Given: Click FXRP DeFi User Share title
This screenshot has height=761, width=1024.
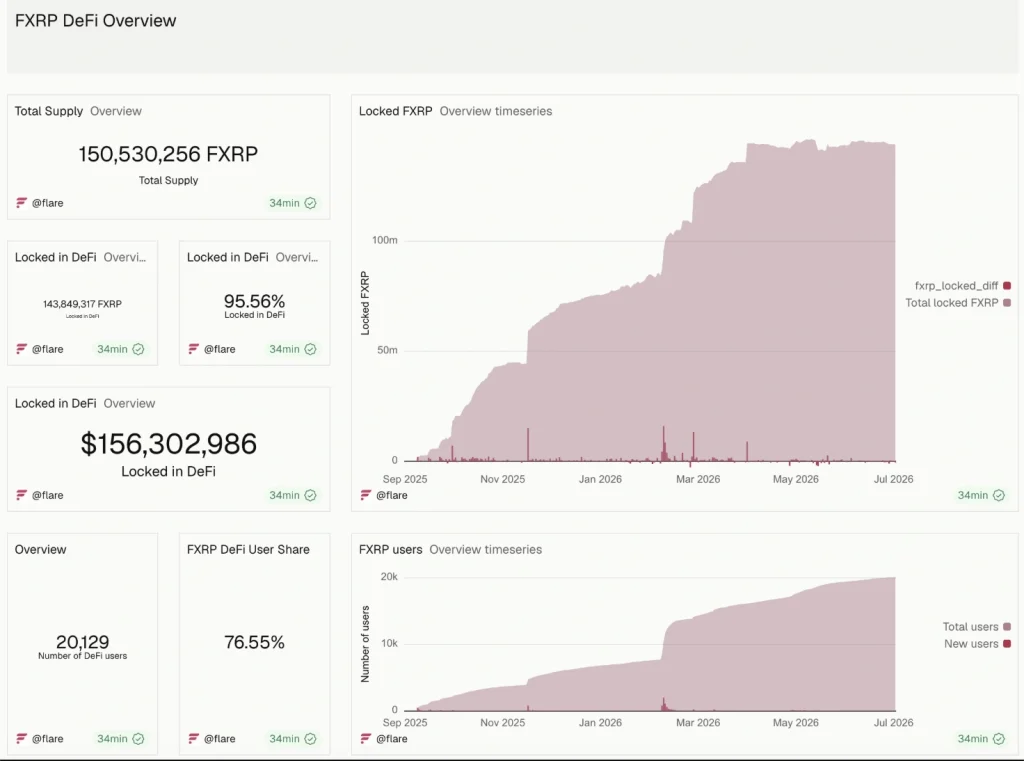Looking at the screenshot, I should point(248,549).
